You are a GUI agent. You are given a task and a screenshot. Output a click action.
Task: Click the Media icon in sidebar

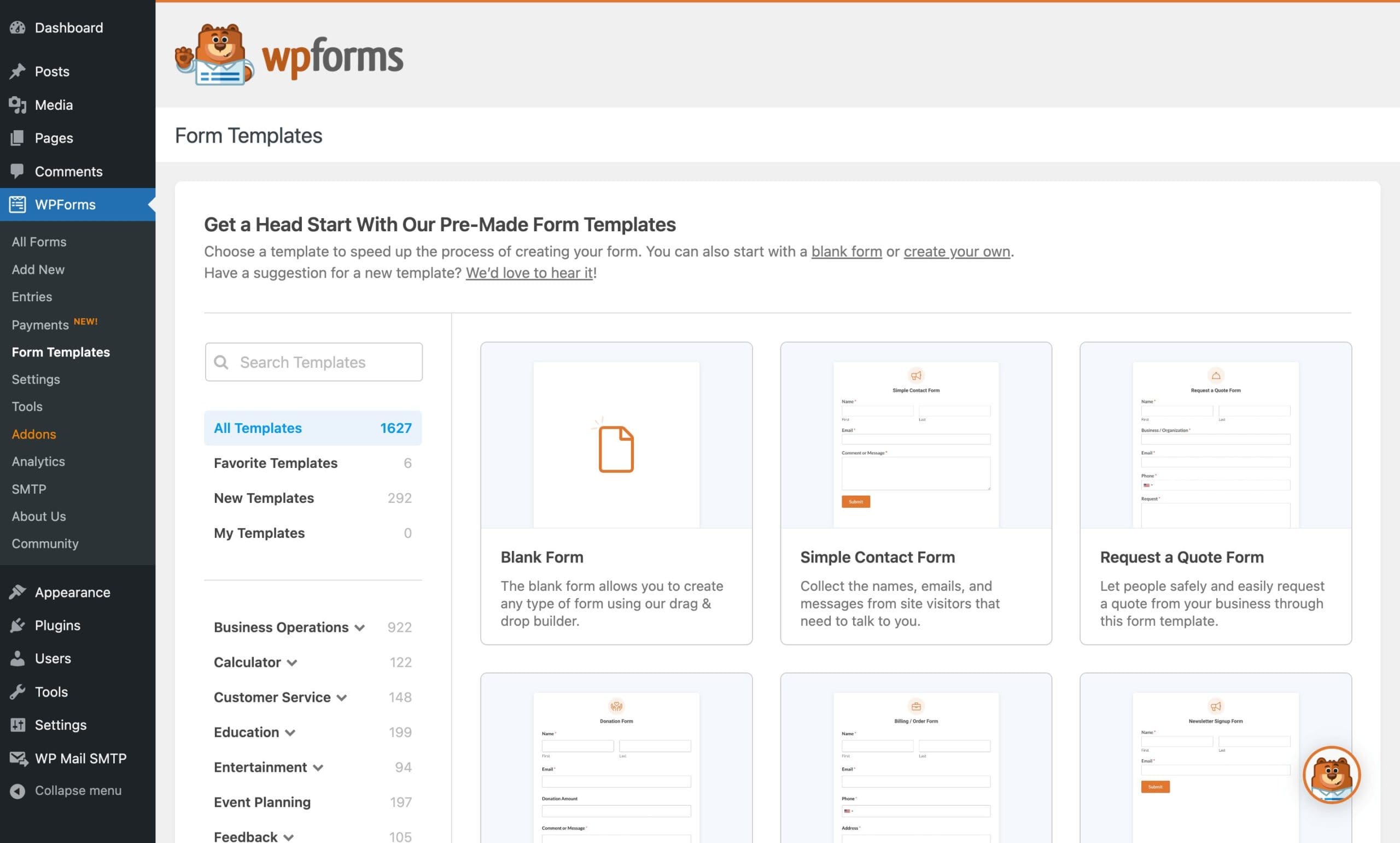pos(17,104)
